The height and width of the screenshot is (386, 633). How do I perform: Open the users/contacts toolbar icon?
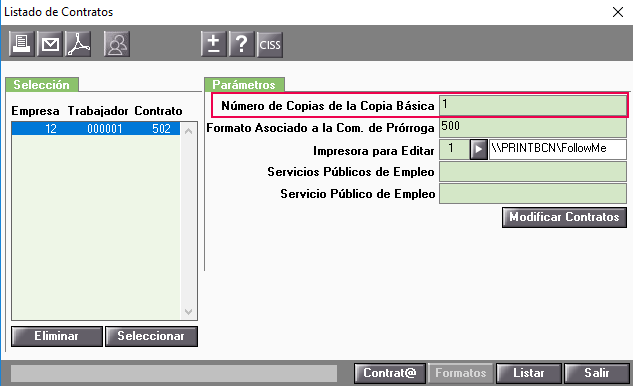117,44
